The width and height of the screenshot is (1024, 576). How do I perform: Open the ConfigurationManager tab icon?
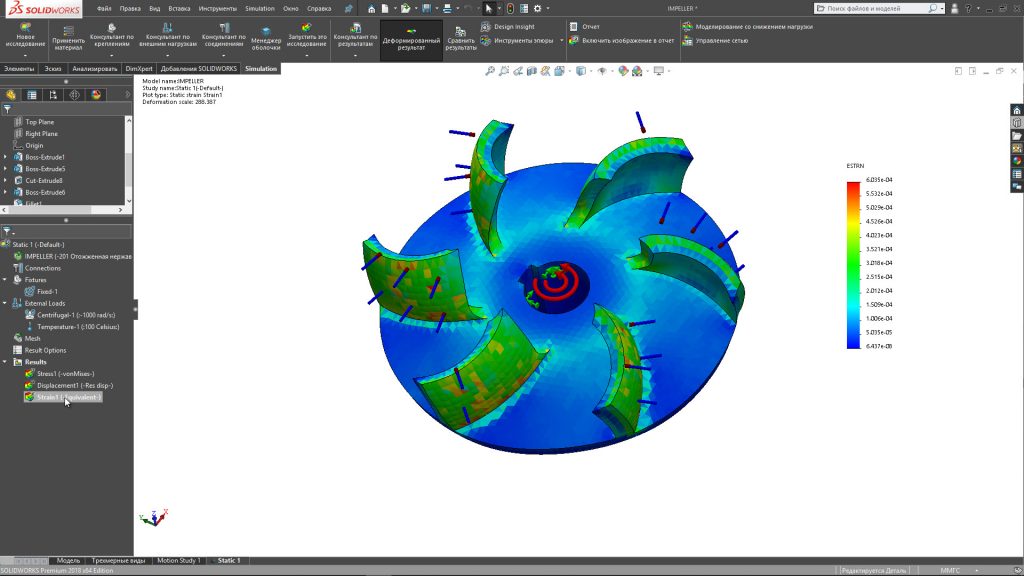coord(53,95)
